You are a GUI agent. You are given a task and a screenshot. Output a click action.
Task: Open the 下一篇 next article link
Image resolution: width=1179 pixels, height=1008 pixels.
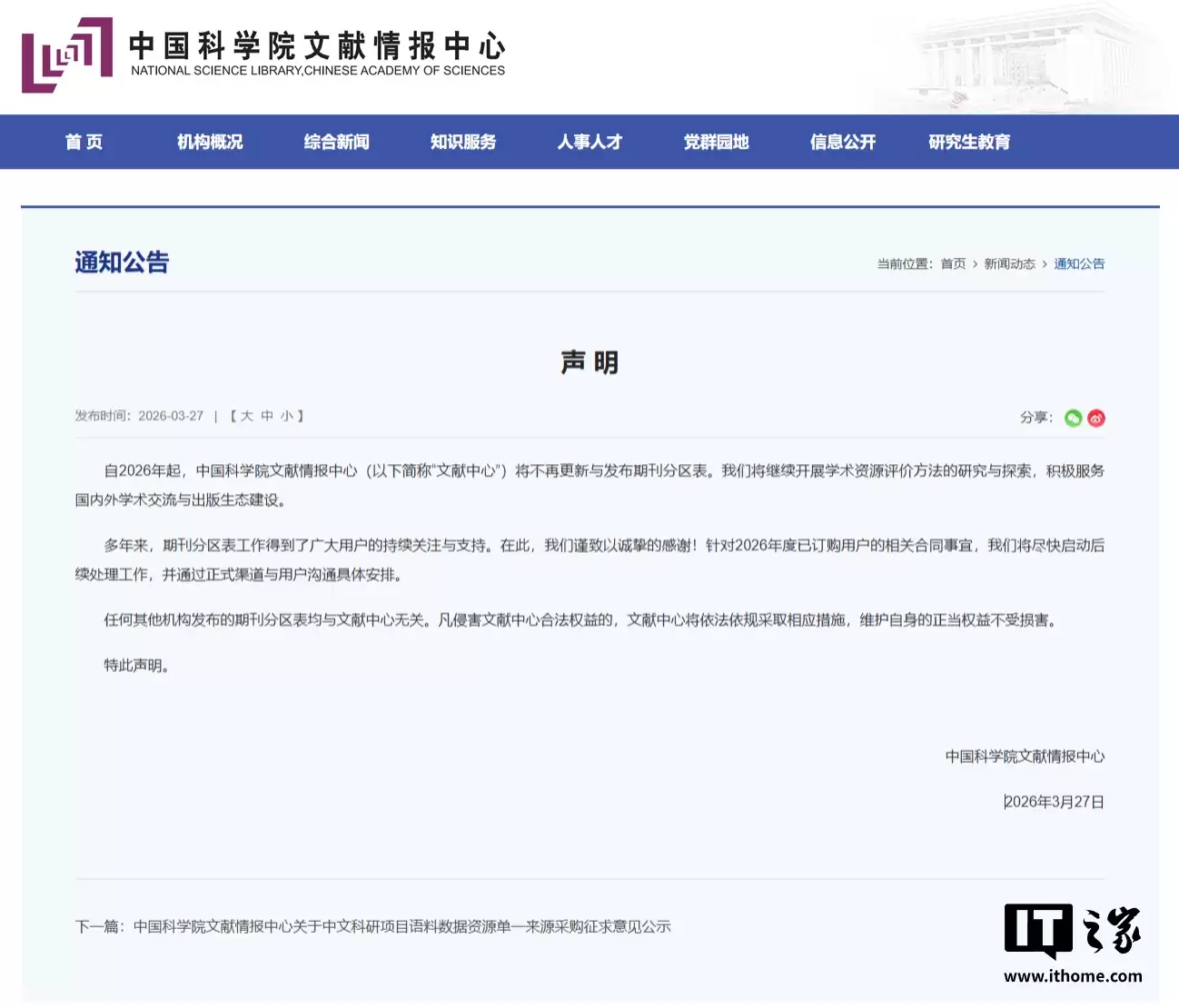click(401, 926)
